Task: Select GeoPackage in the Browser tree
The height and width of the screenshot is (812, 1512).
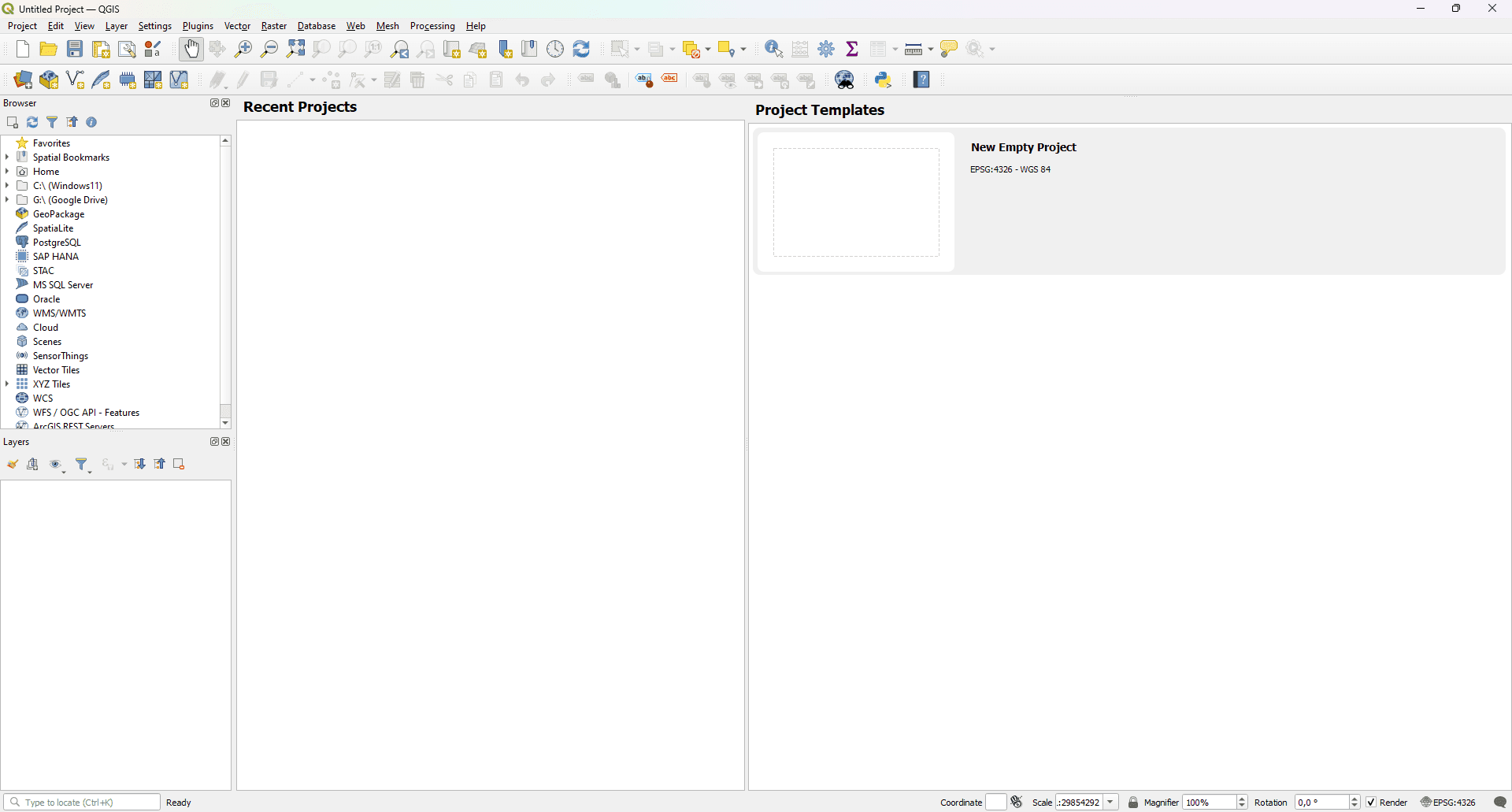Action: click(x=59, y=214)
